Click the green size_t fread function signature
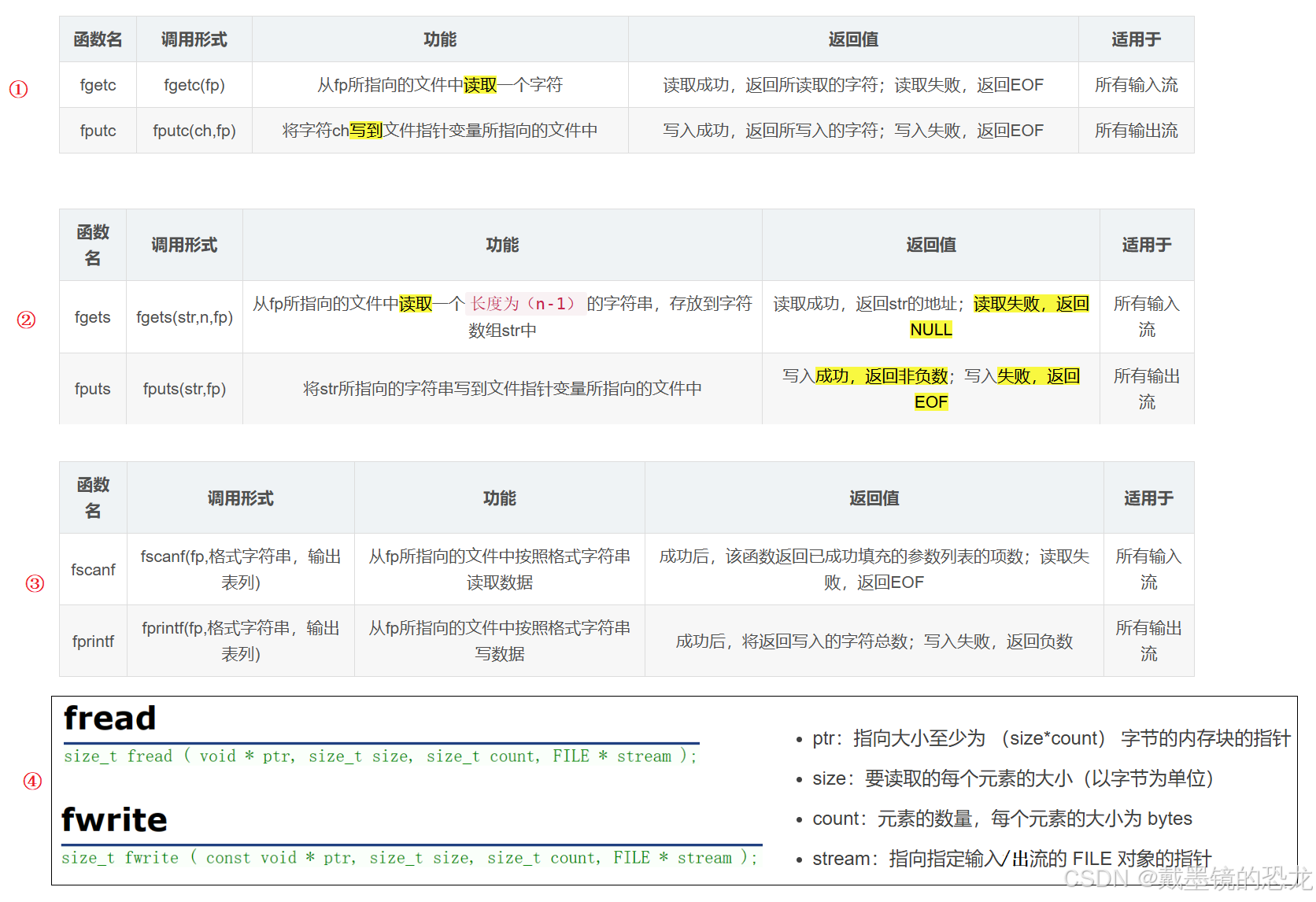The height and width of the screenshot is (902, 1316). click(380, 756)
